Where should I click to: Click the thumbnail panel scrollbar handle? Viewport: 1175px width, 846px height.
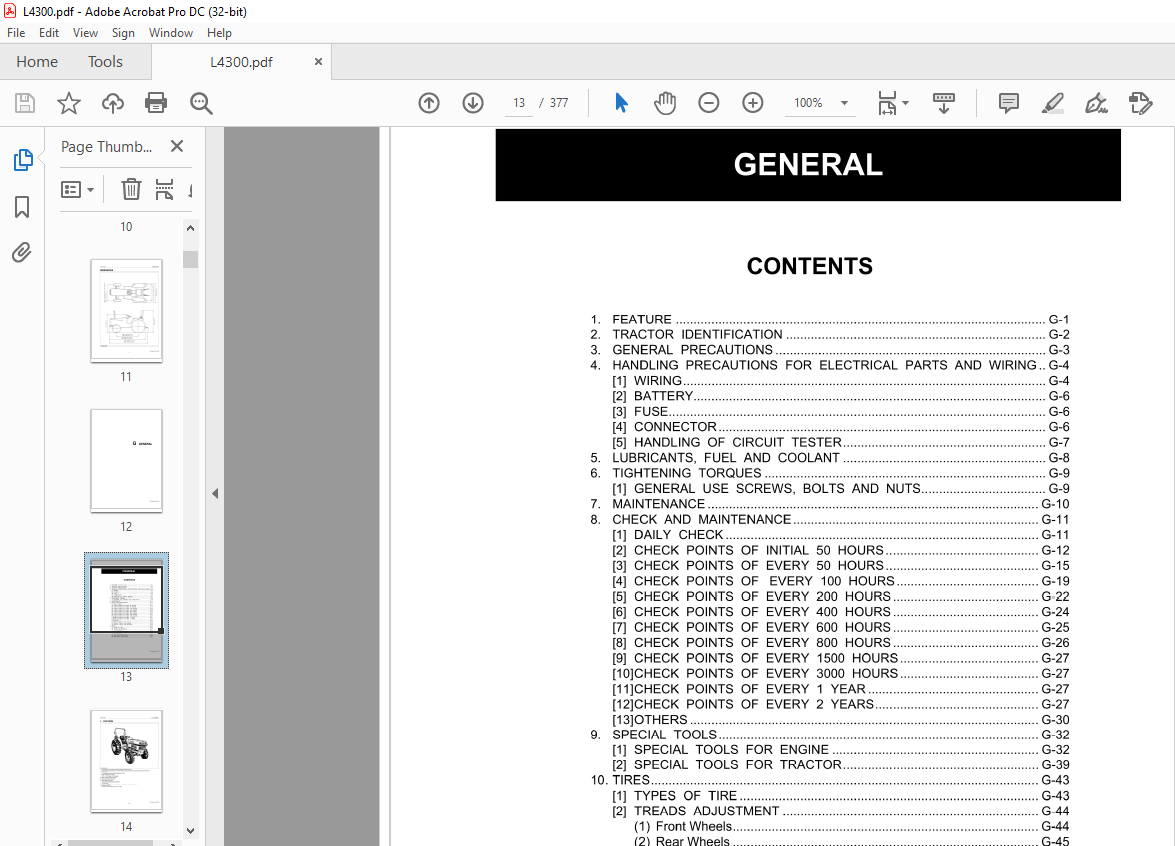tap(190, 259)
